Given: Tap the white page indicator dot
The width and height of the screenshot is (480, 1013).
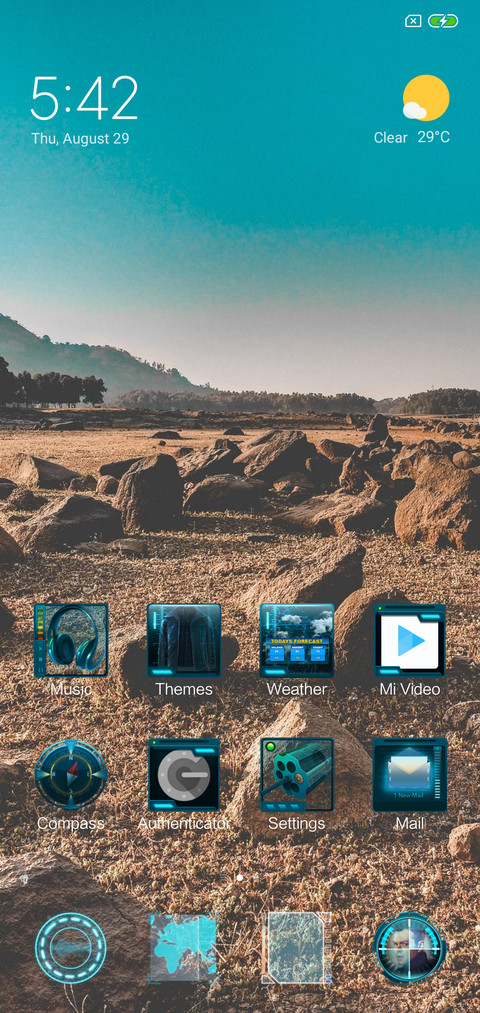Looking at the screenshot, I should pos(240,878).
